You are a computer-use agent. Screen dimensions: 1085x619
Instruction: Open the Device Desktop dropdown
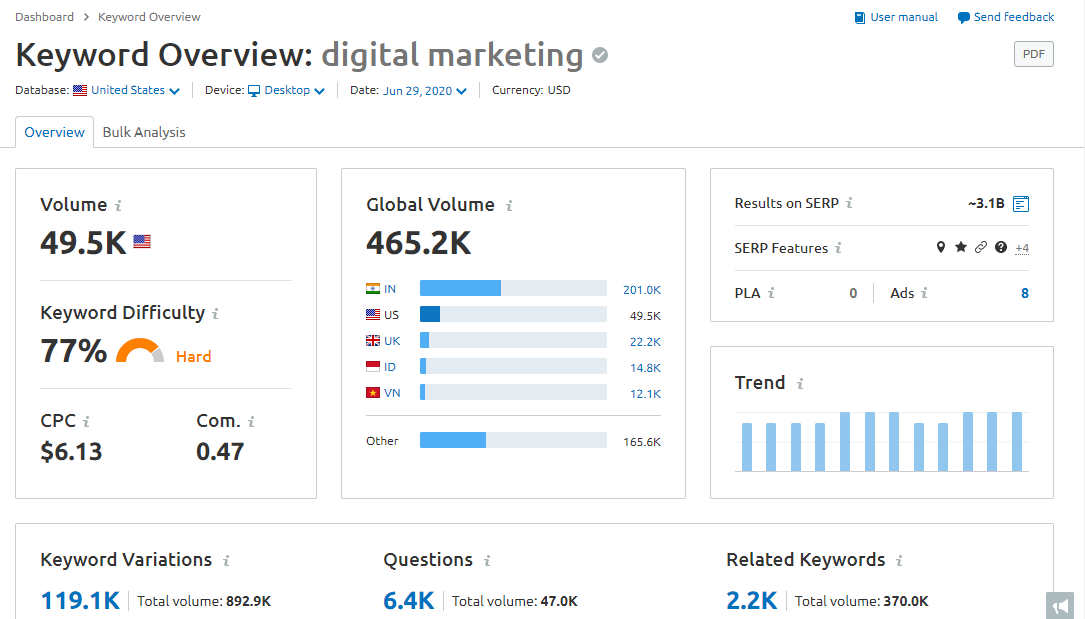click(x=286, y=89)
